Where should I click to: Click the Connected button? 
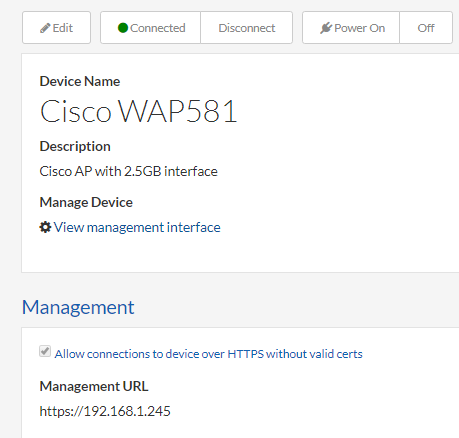[150, 28]
